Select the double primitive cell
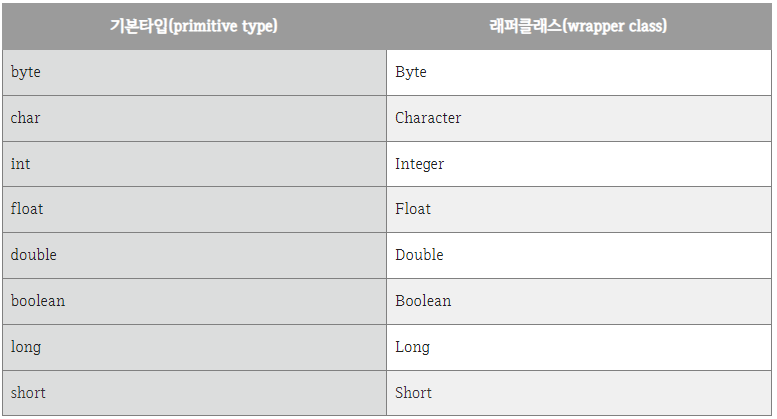This screenshot has height=419, width=777. (x=194, y=256)
